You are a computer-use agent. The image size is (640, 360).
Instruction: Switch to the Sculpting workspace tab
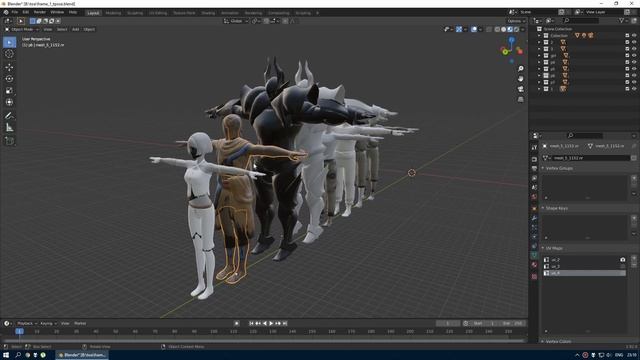135,13
